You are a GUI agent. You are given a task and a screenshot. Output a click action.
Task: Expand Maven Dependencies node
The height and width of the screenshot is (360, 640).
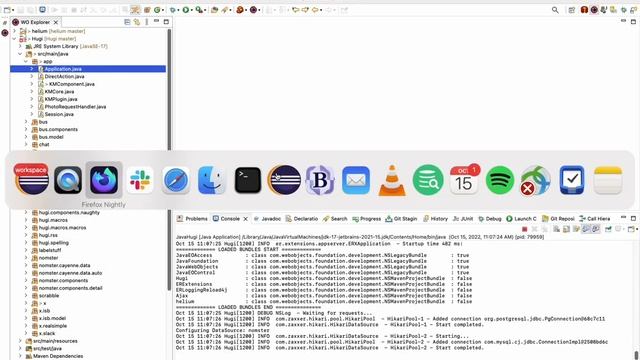point(20,356)
